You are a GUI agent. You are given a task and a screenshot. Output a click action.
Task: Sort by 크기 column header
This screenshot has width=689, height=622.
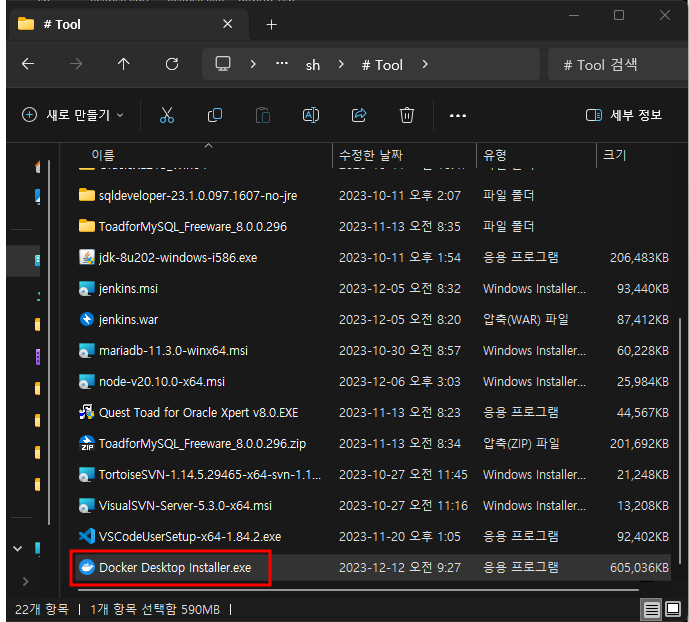click(614, 155)
